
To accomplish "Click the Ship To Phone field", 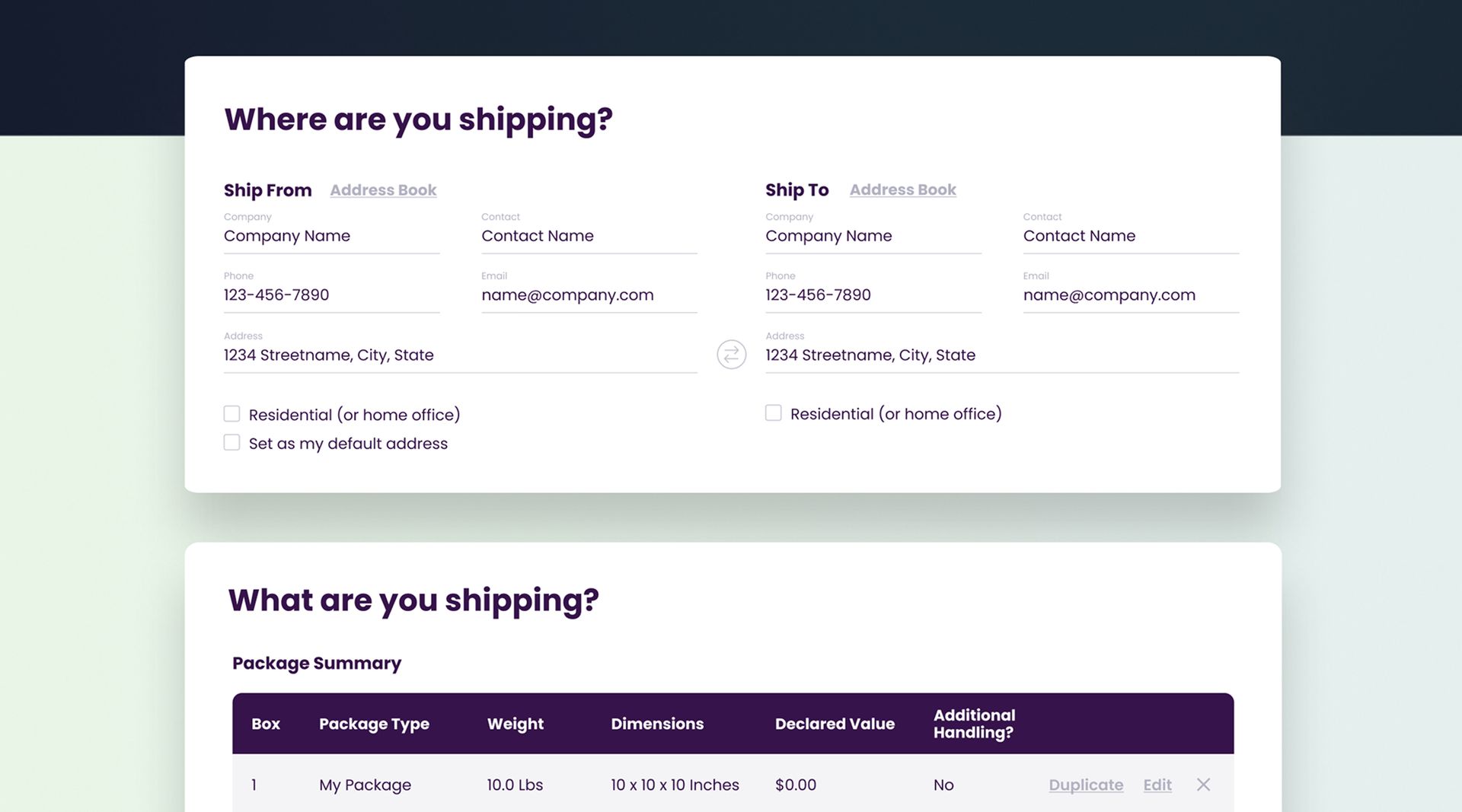I will click(x=873, y=295).
